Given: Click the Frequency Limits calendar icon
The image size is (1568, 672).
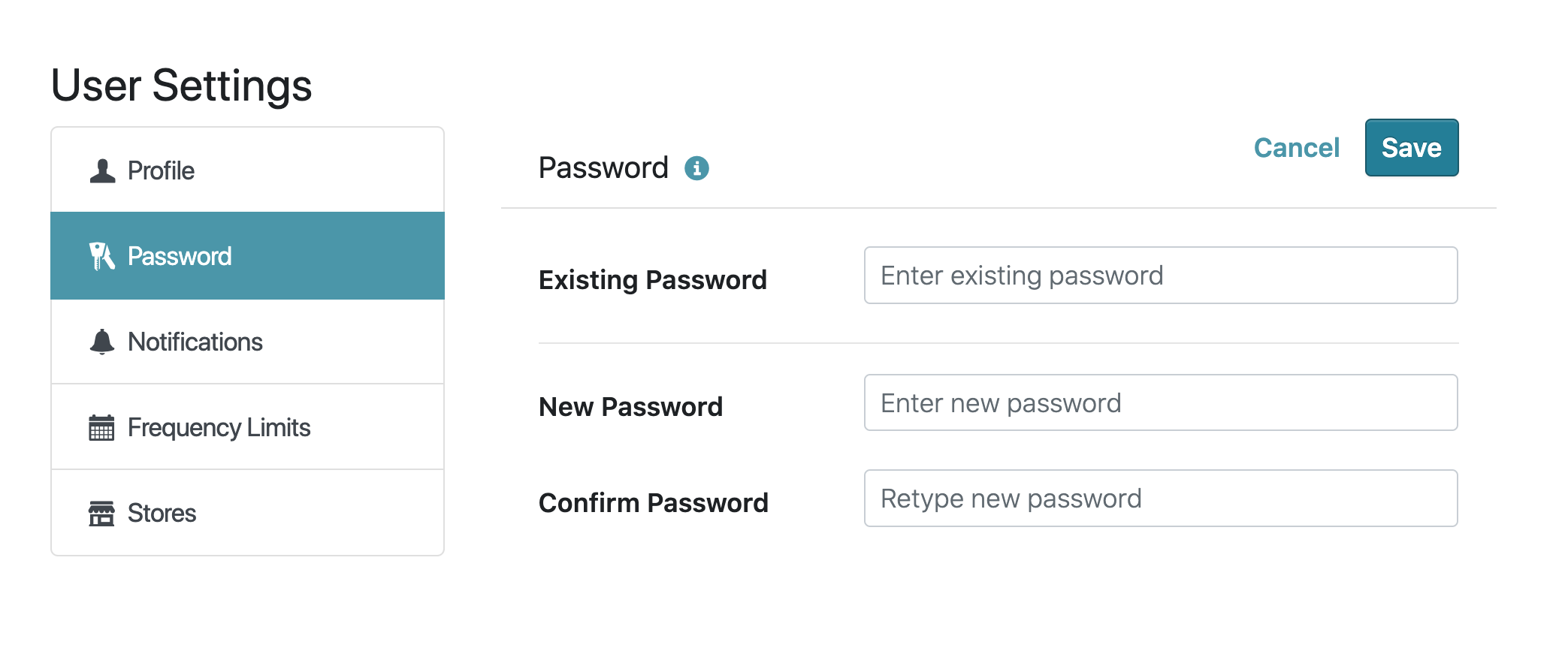Looking at the screenshot, I should point(101,427).
